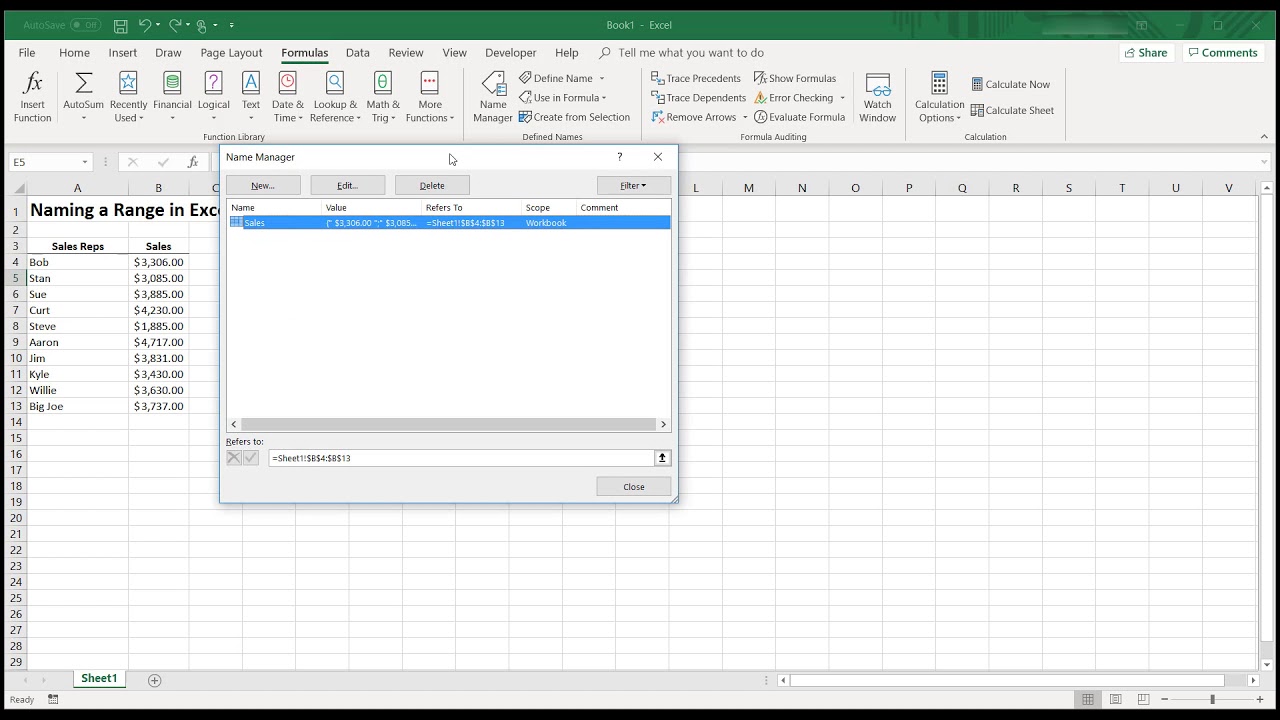Image resolution: width=1280 pixels, height=720 pixels.
Task: Open the File menu
Action: click(x=27, y=53)
